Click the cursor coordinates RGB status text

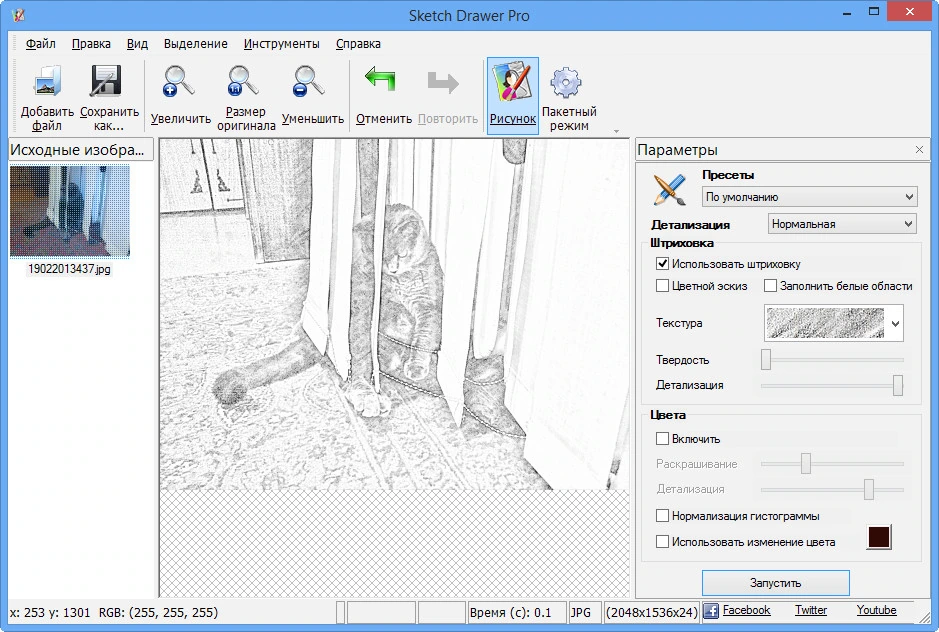[114, 612]
